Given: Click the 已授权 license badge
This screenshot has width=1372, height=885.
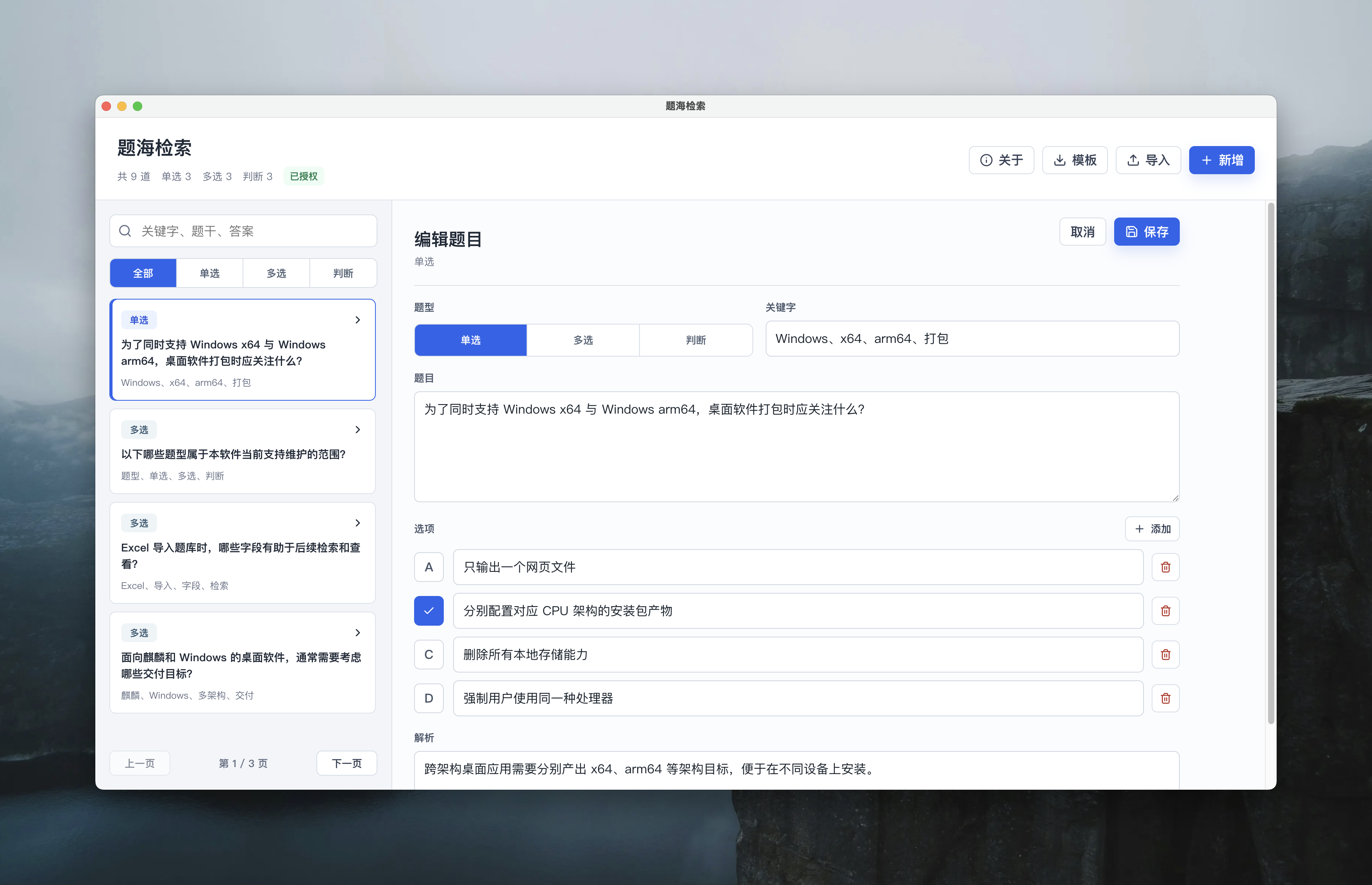Looking at the screenshot, I should click(x=304, y=177).
